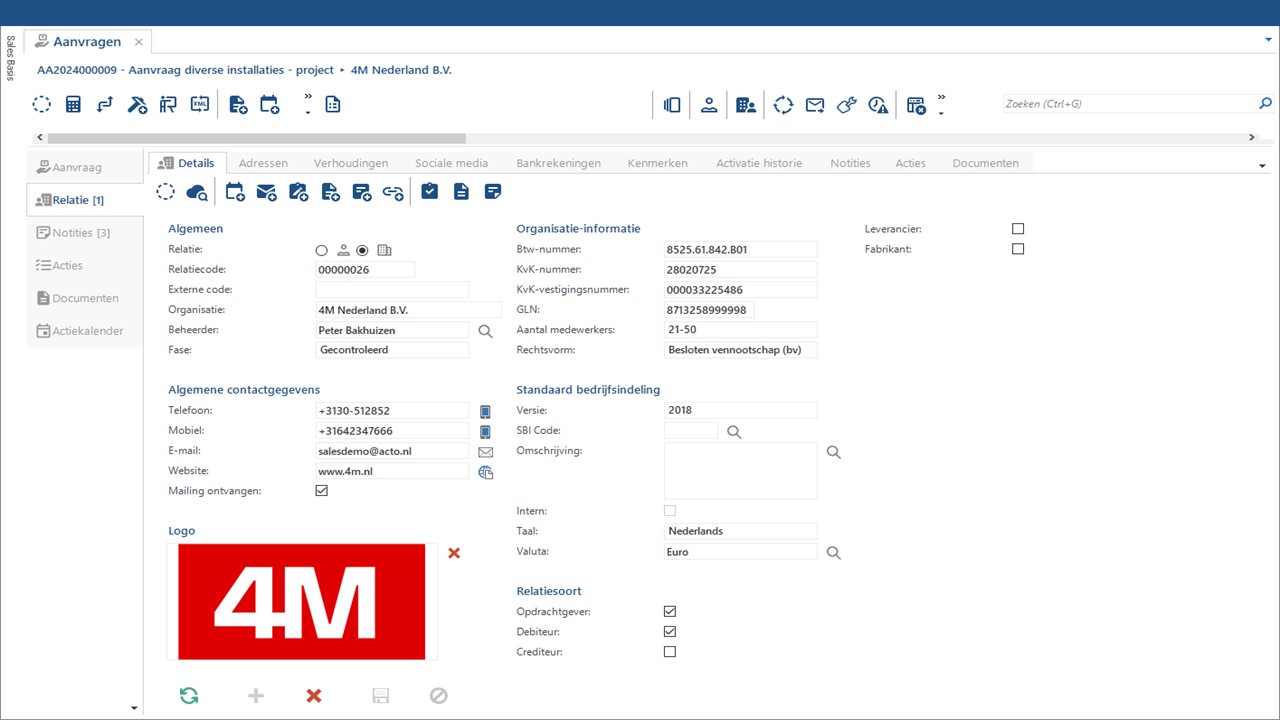The height and width of the screenshot is (720, 1280).
Task: Click the panel view icon in the right toolbar
Action: [672, 104]
